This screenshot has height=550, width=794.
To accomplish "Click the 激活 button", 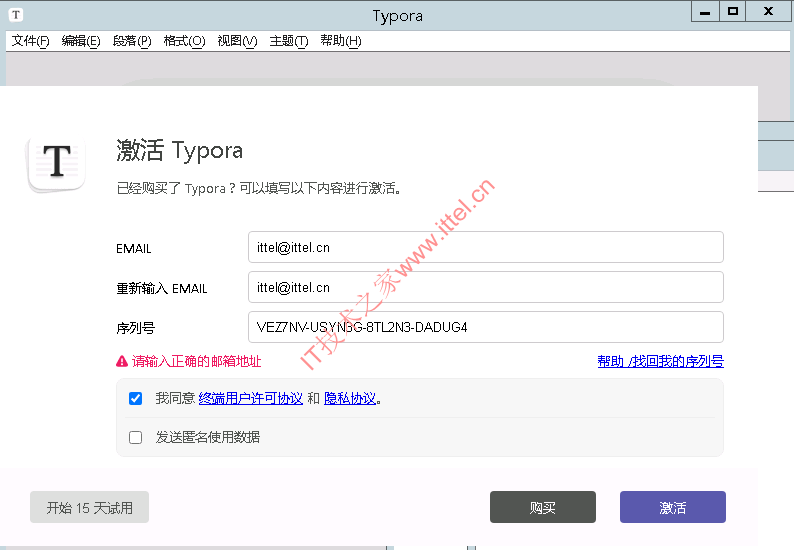I will click(x=673, y=507).
